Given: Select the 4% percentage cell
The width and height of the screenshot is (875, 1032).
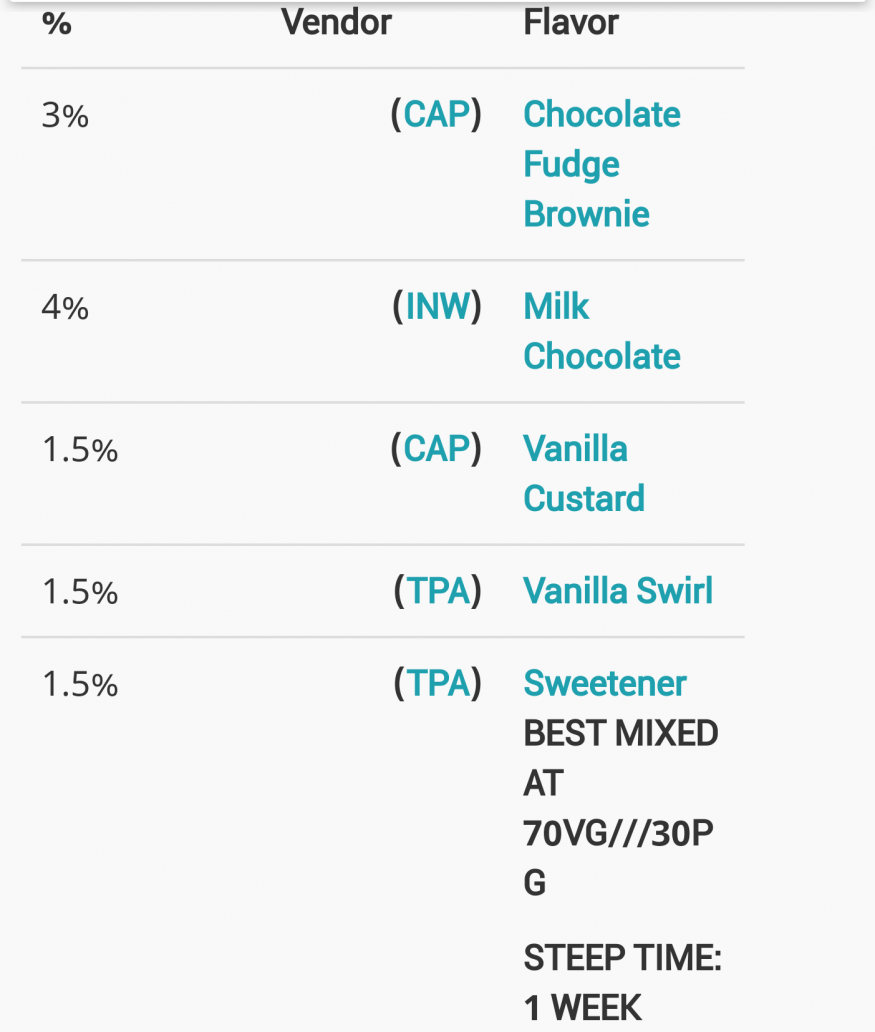Looking at the screenshot, I should pos(65,307).
